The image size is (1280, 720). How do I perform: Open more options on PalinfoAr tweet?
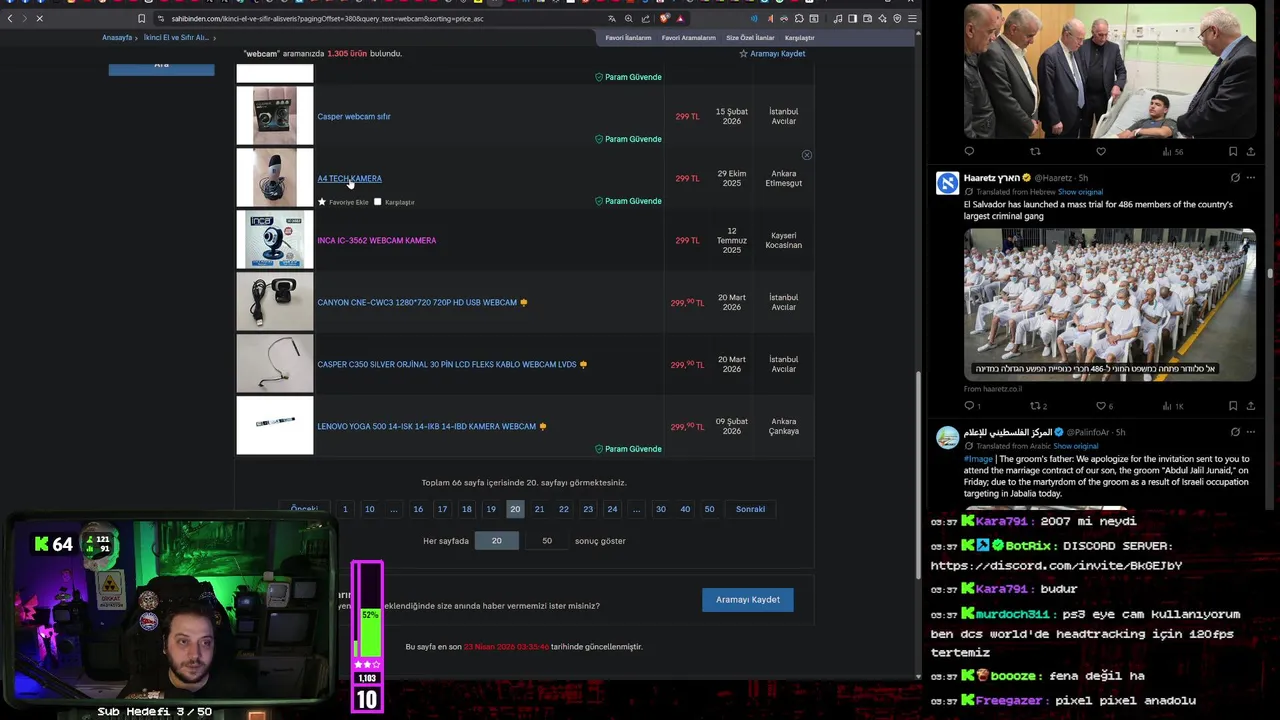pos(1250,432)
